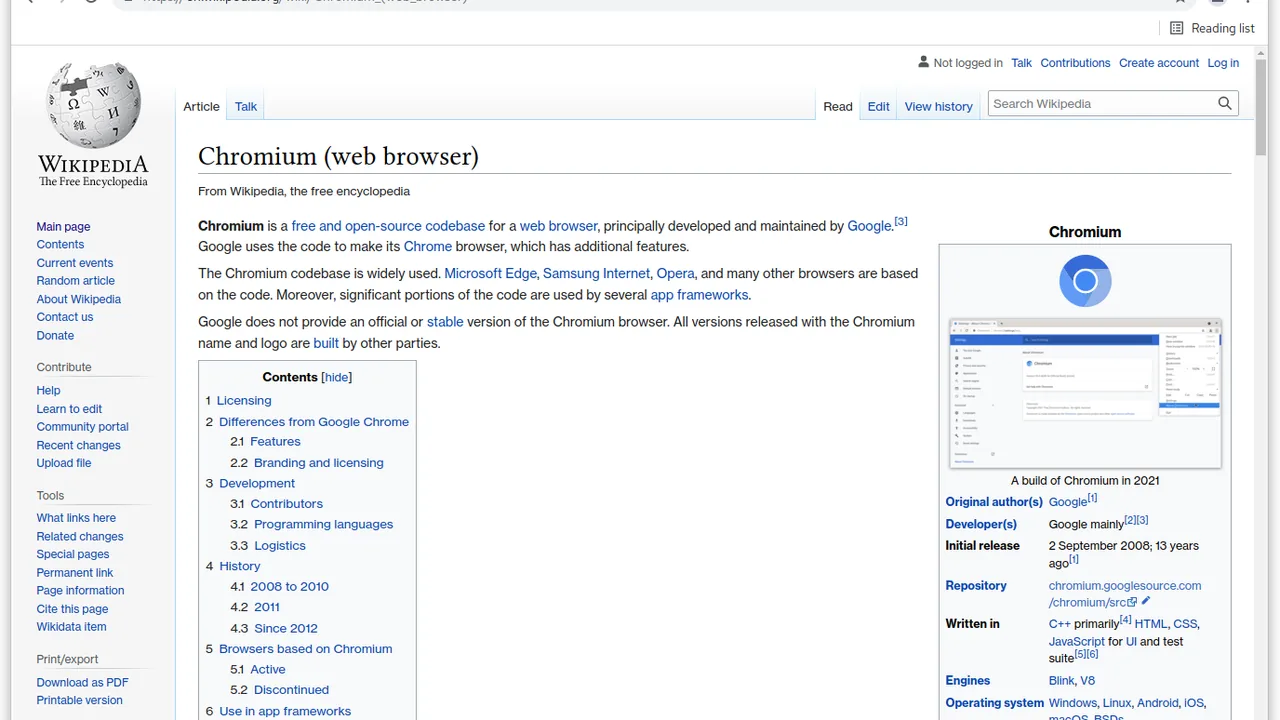Open Page information link

81,591
